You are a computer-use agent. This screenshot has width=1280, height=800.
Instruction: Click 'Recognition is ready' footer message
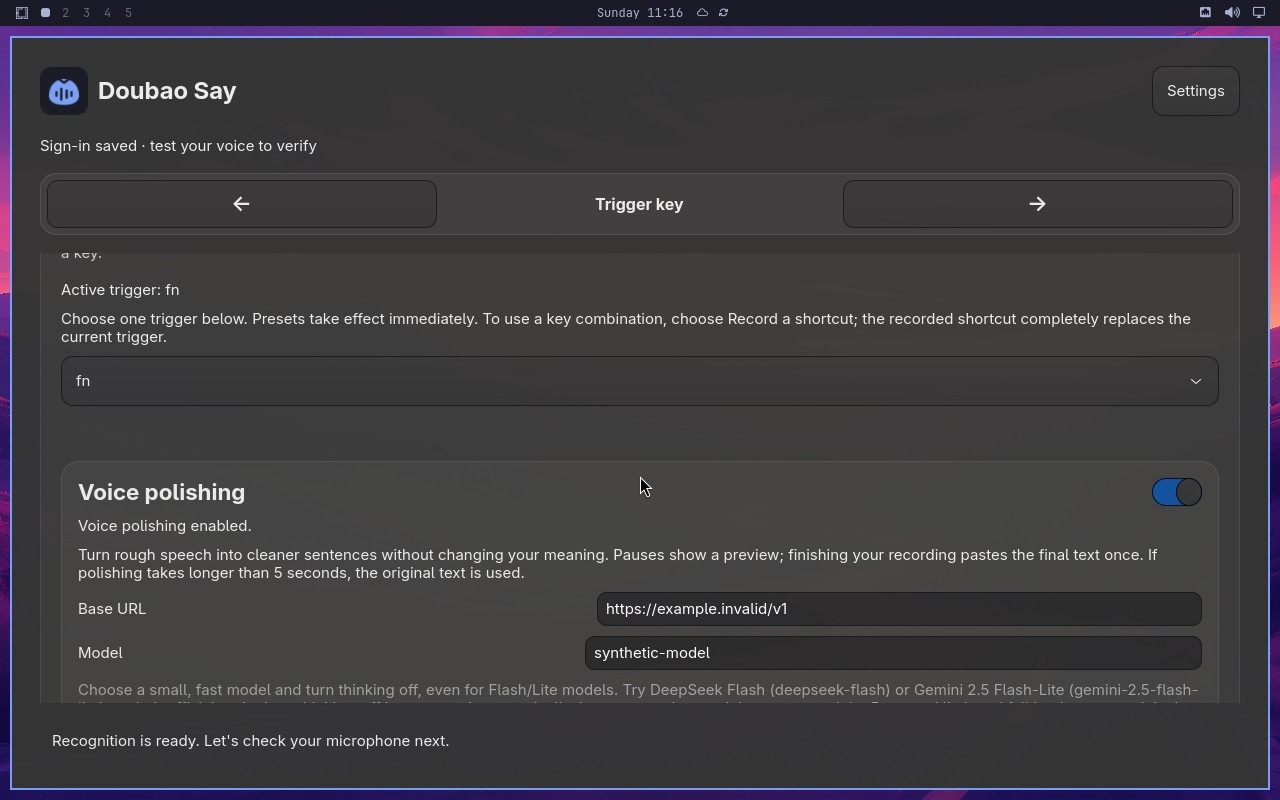pyautogui.click(x=250, y=741)
